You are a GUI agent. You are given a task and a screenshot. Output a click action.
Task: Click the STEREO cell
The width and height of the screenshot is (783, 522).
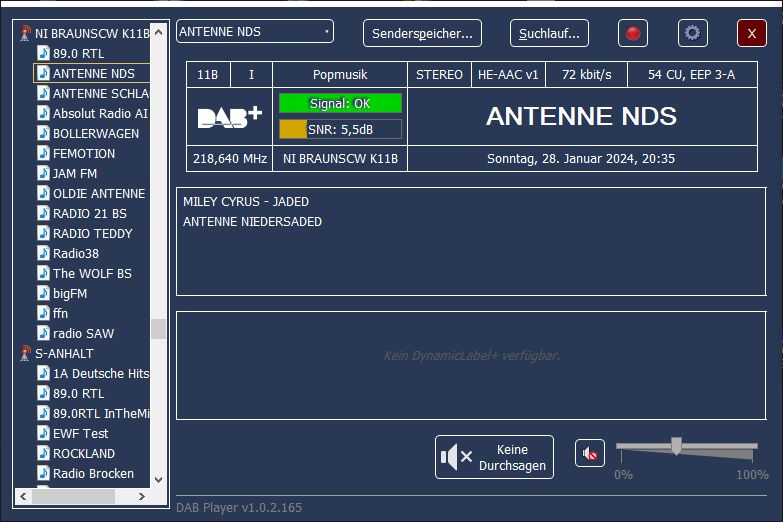pyautogui.click(x=439, y=74)
